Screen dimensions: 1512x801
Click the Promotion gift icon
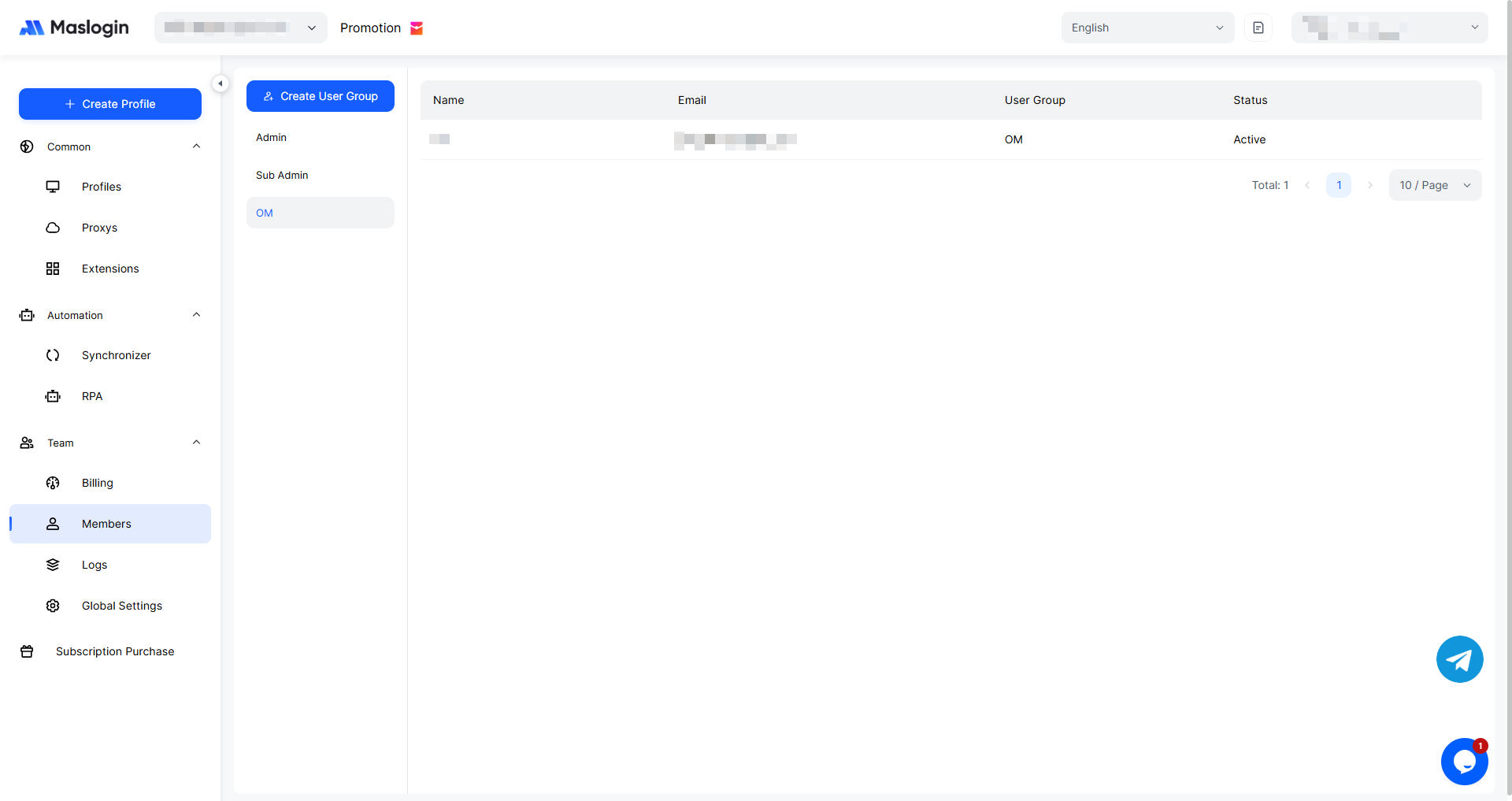point(417,28)
